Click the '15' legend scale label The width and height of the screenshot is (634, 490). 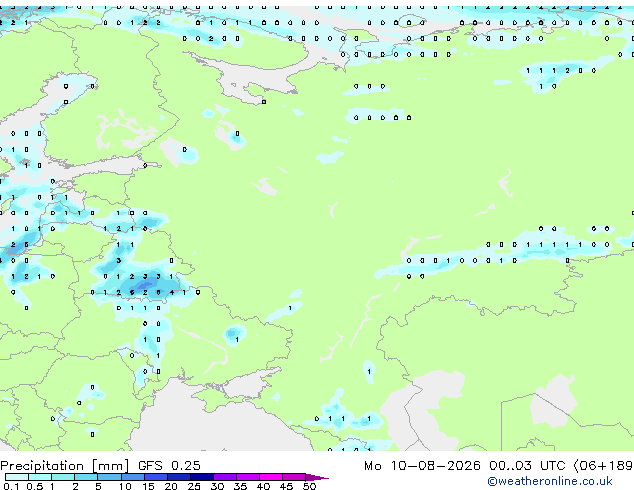point(148,486)
